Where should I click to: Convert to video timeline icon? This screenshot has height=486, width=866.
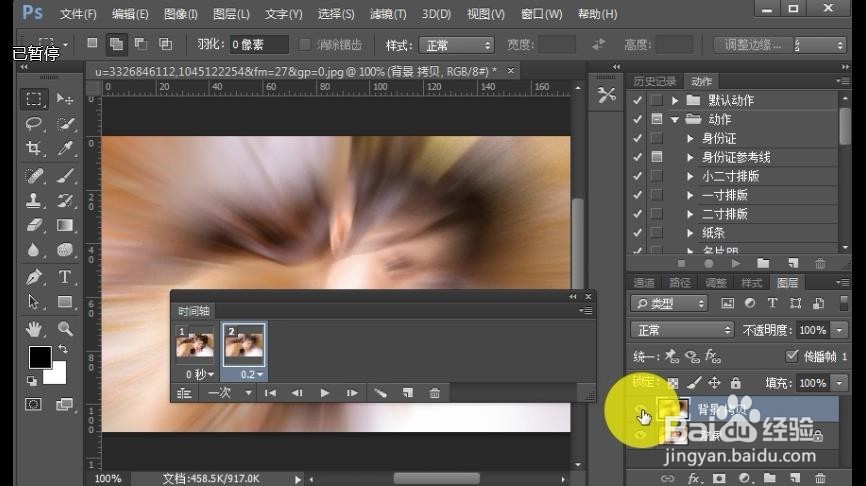(184, 393)
